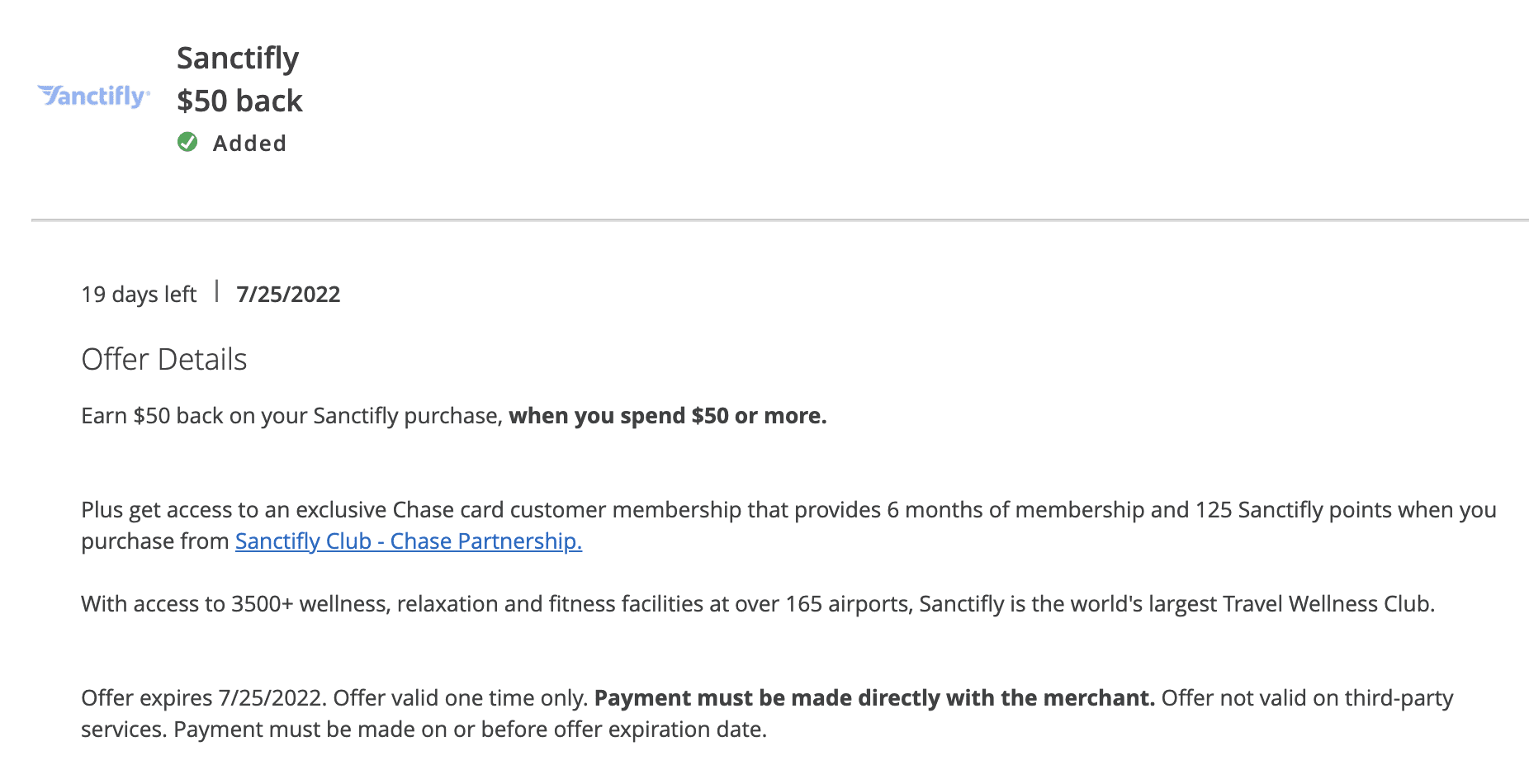Click the $50 back offer amount
The height and width of the screenshot is (784, 1529).
(x=239, y=101)
